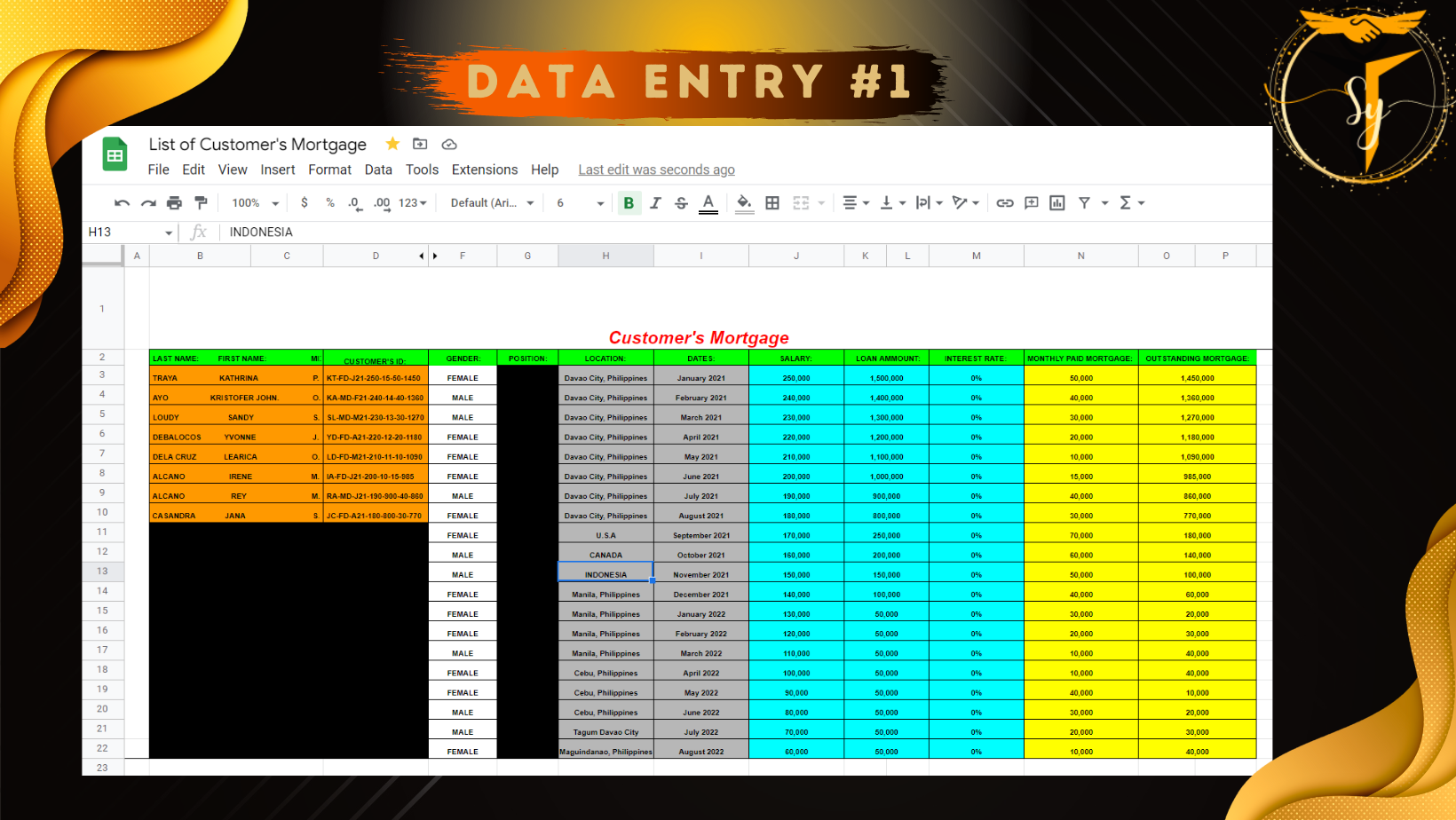Star the List of Customer's Mortgage document
The height and width of the screenshot is (820, 1456).
(x=392, y=144)
